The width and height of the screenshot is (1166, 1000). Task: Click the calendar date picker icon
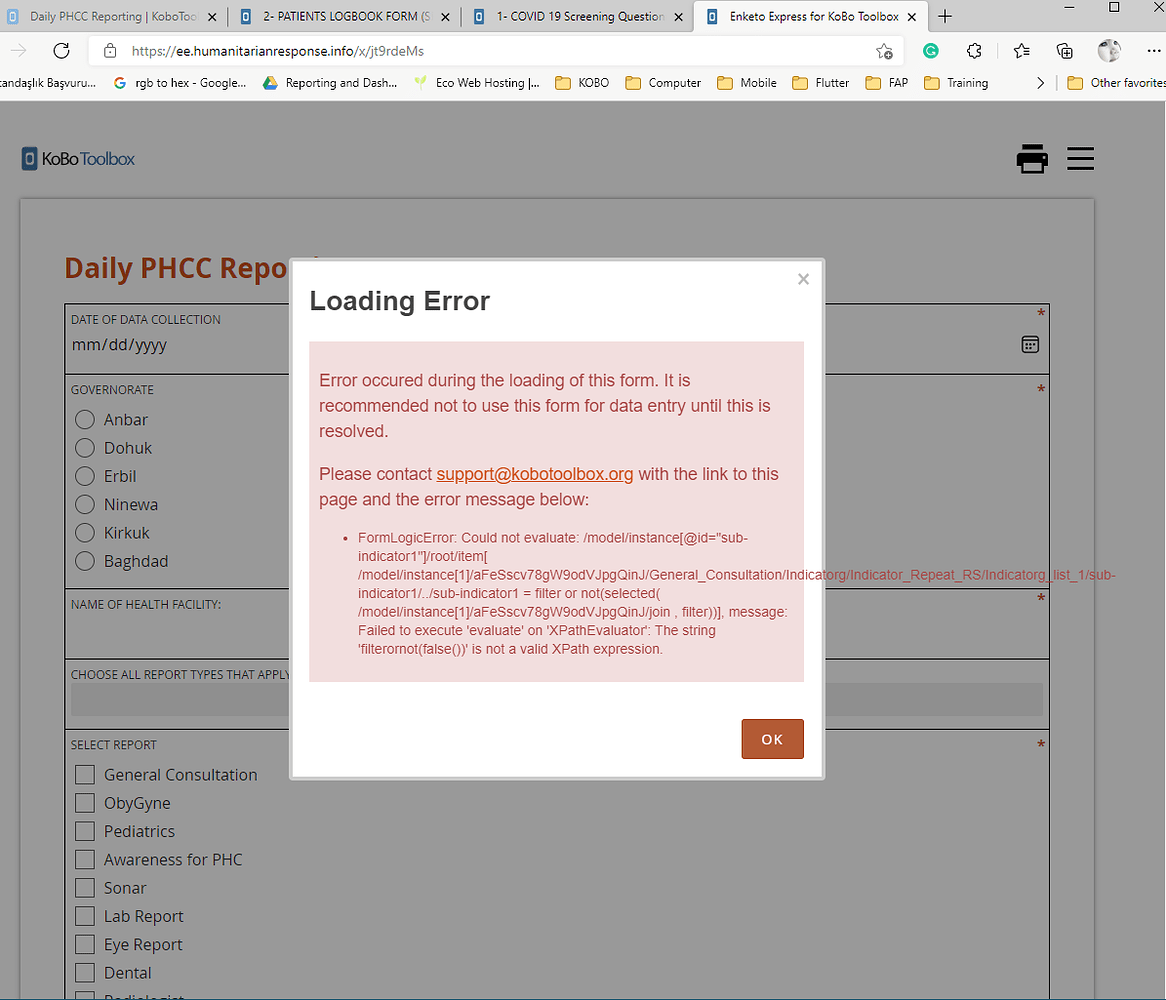1030,344
